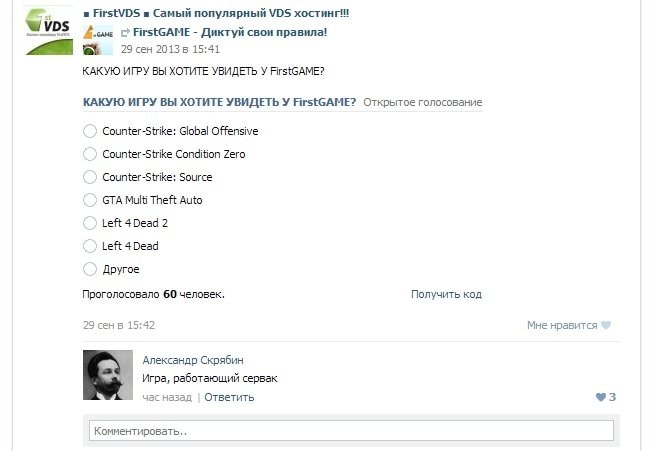This screenshot has width=670, height=451.
Task: Open Александр Скрябин's profile name link
Action: 193,360
